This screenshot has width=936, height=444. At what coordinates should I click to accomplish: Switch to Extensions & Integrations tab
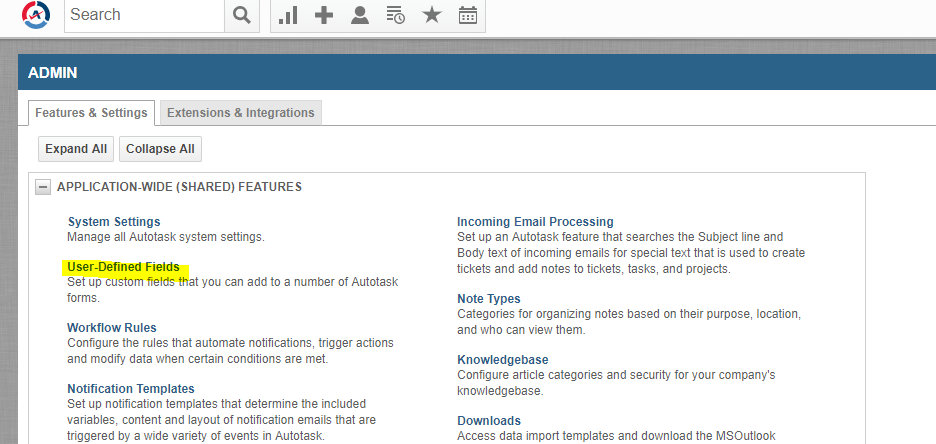point(241,113)
